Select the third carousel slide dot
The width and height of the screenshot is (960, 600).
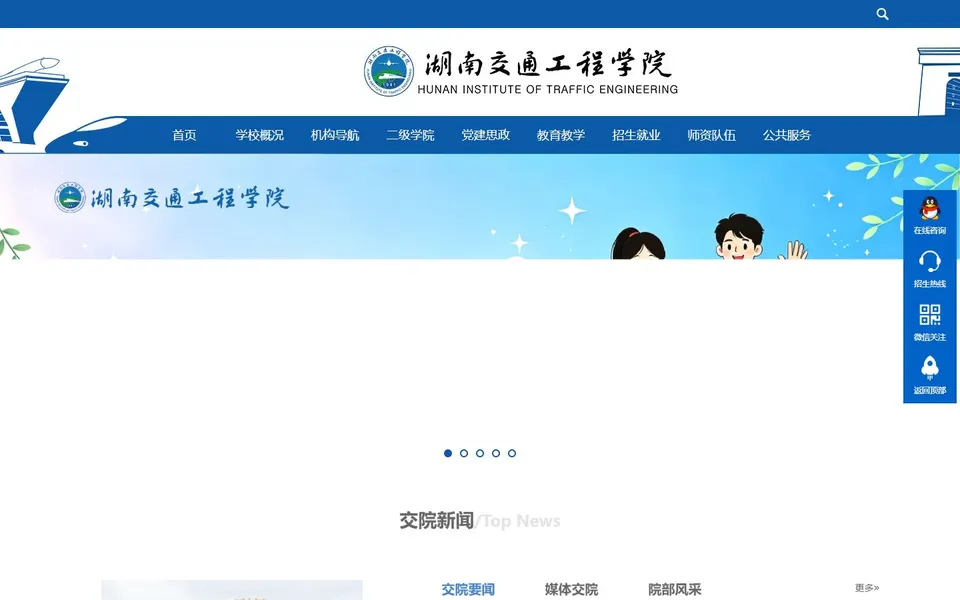pos(480,453)
